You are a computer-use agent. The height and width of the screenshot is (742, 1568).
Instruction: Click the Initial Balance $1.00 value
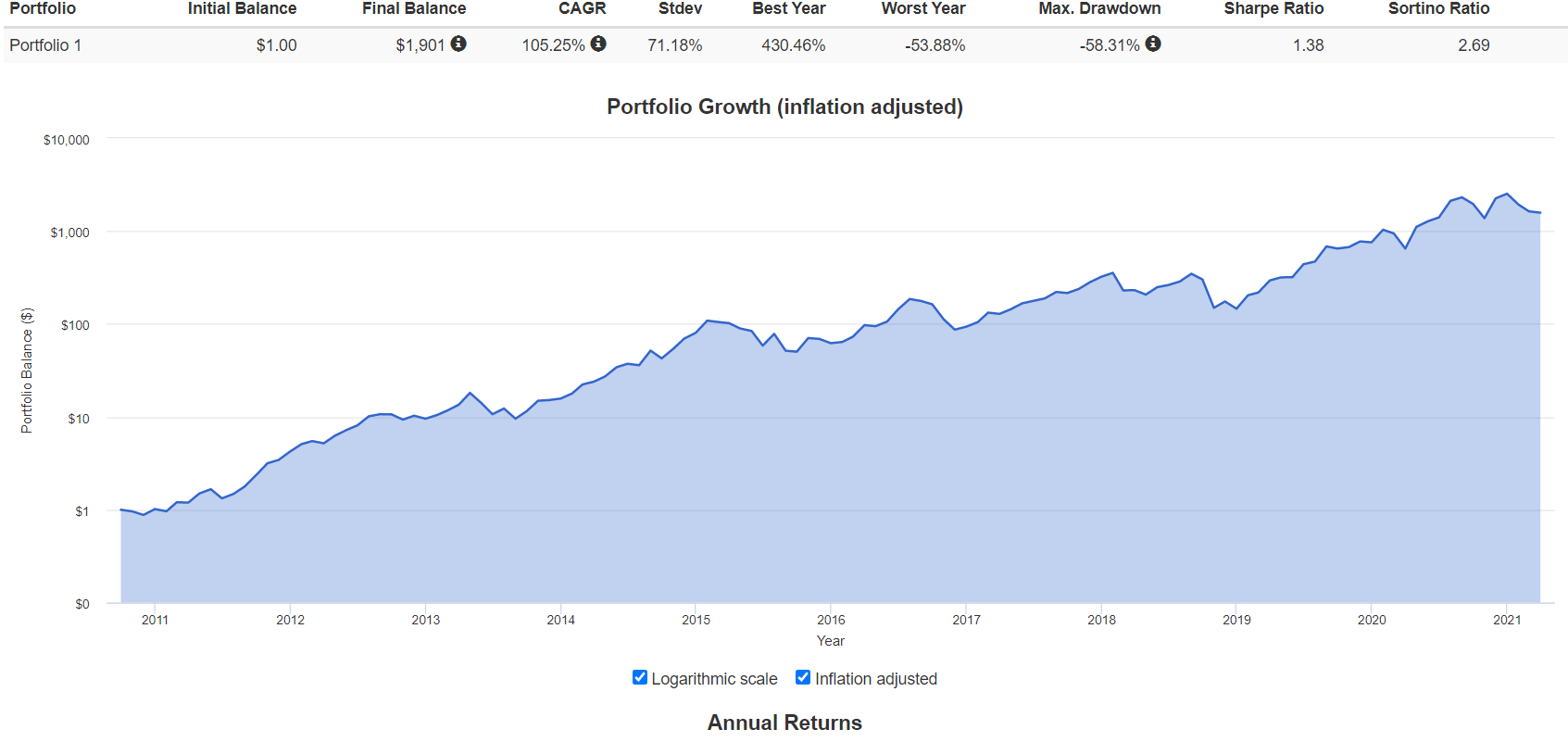pos(276,45)
